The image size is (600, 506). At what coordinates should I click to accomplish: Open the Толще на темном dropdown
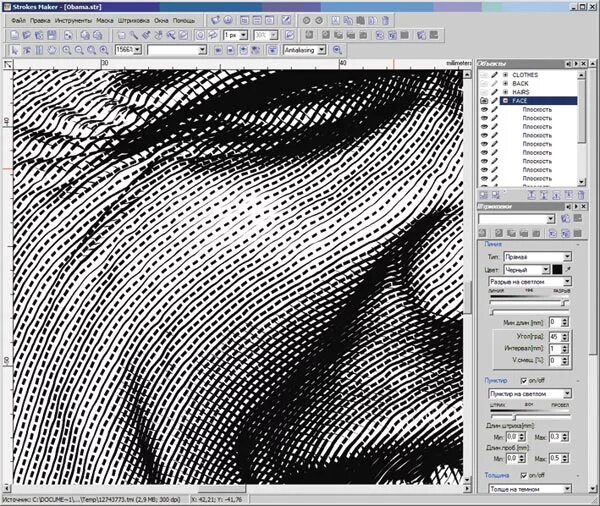(567, 489)
